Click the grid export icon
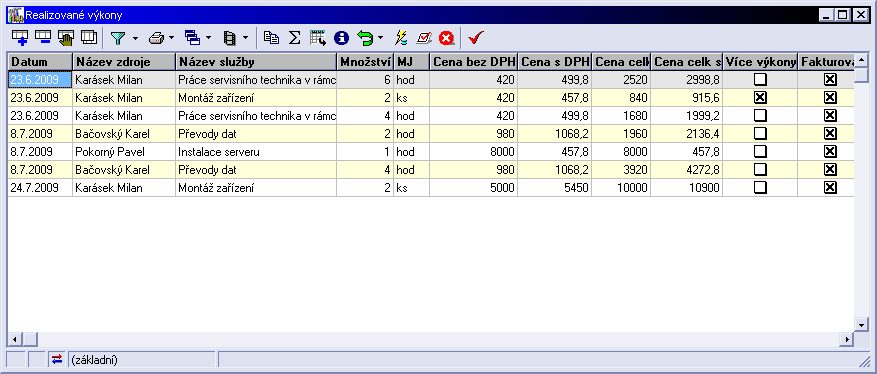Image resolution: width=877 pixels, height=374 pixels. tap(318, 38)
